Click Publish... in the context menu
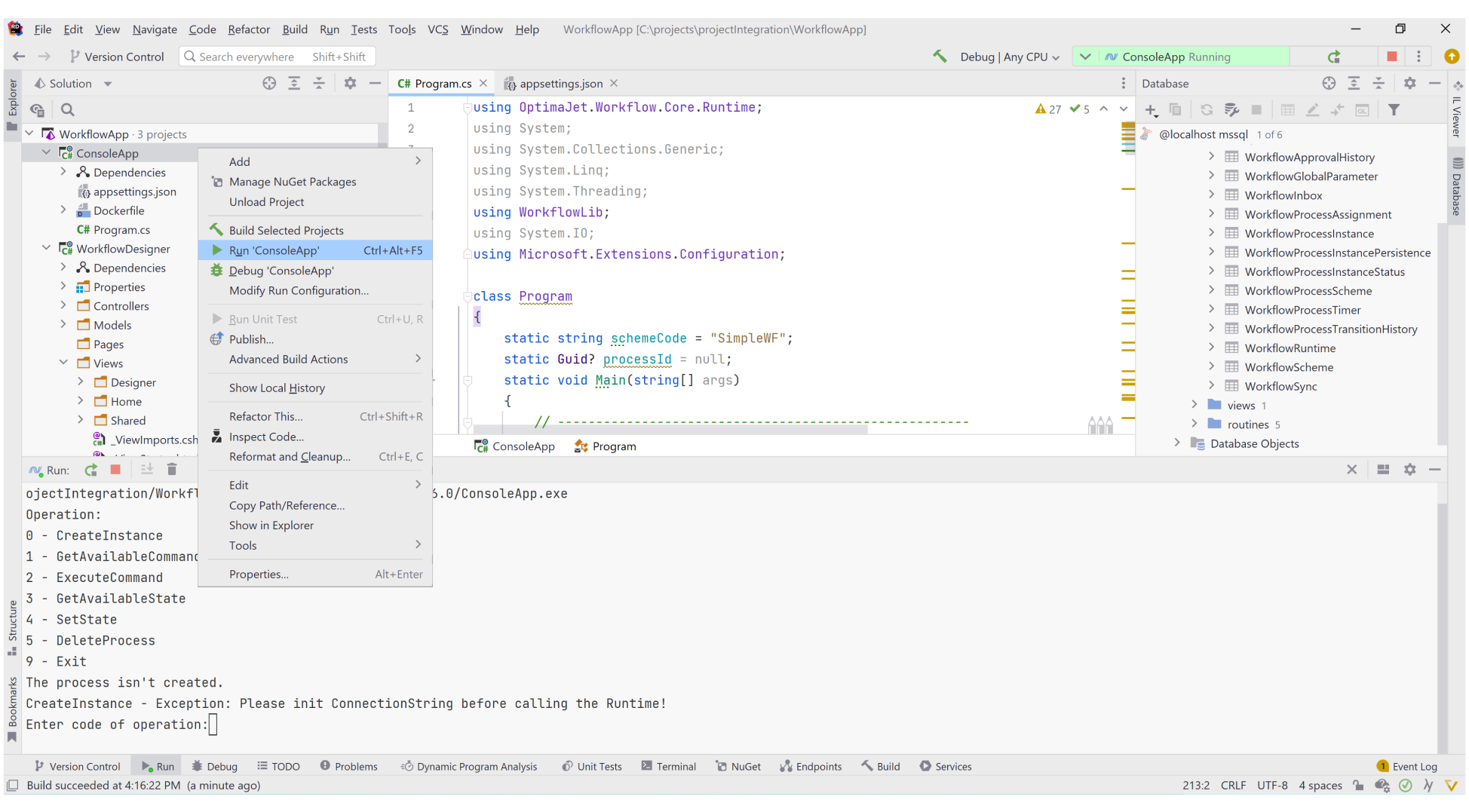This screenshot has height=812, width=1469. (x=315, y=339)
